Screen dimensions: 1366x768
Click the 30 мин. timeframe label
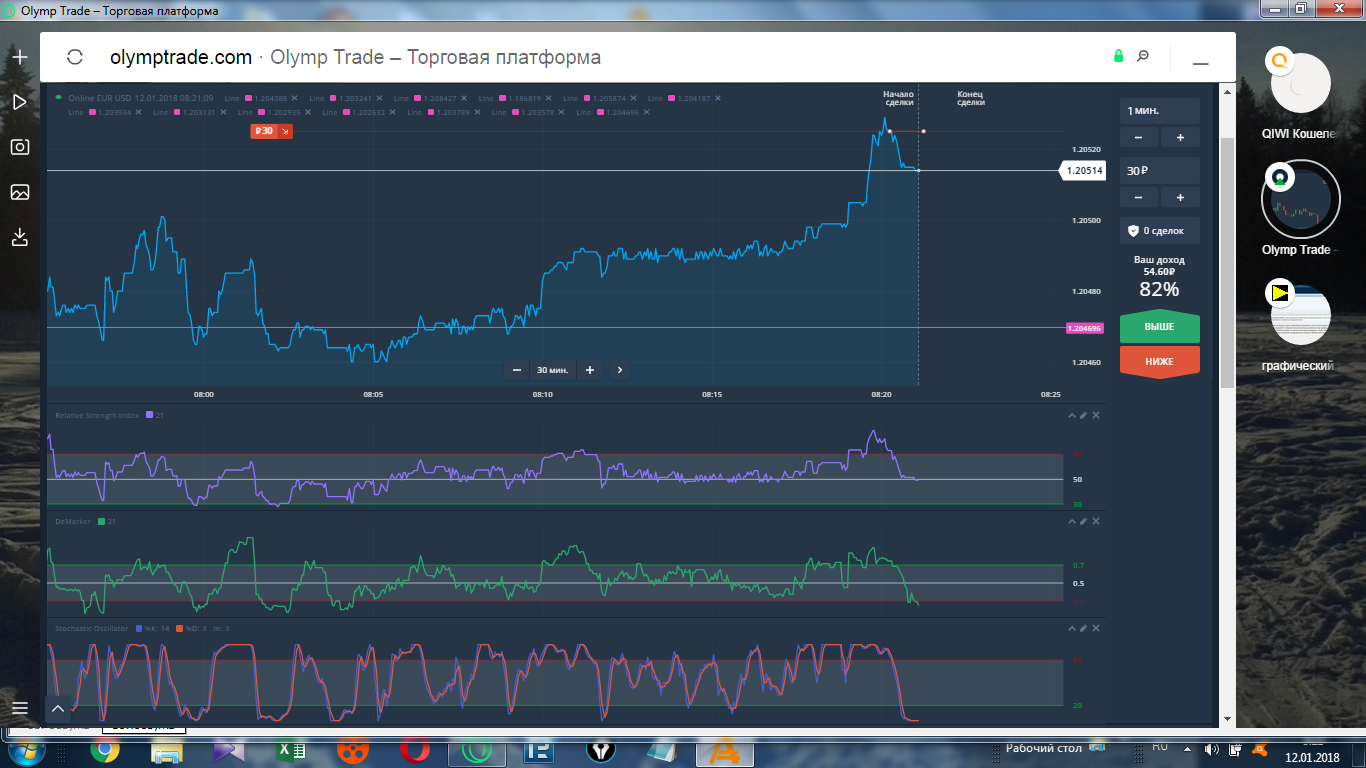553,370
